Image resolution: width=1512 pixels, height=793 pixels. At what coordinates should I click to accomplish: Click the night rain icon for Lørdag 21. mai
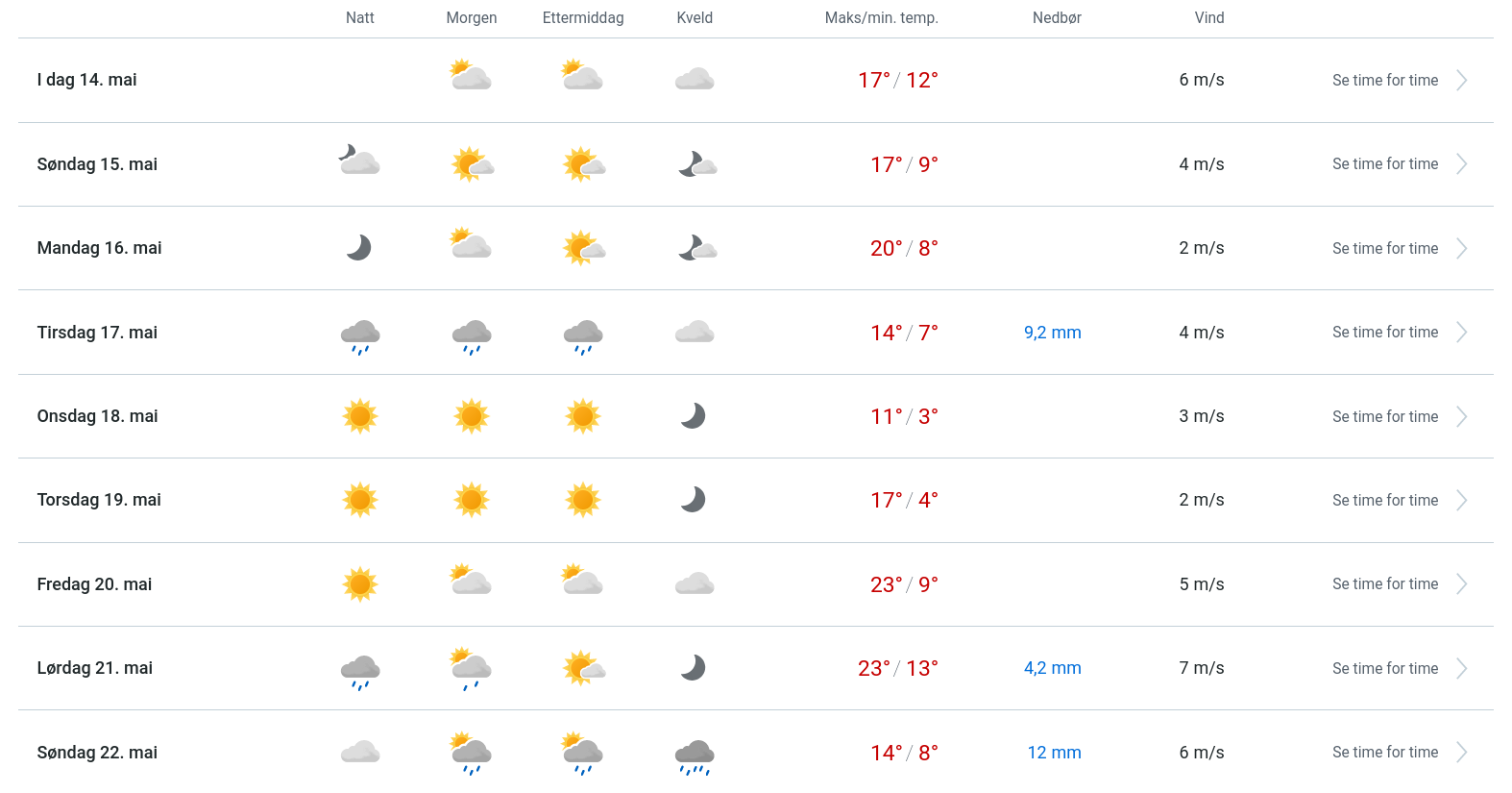coord(360,671)
